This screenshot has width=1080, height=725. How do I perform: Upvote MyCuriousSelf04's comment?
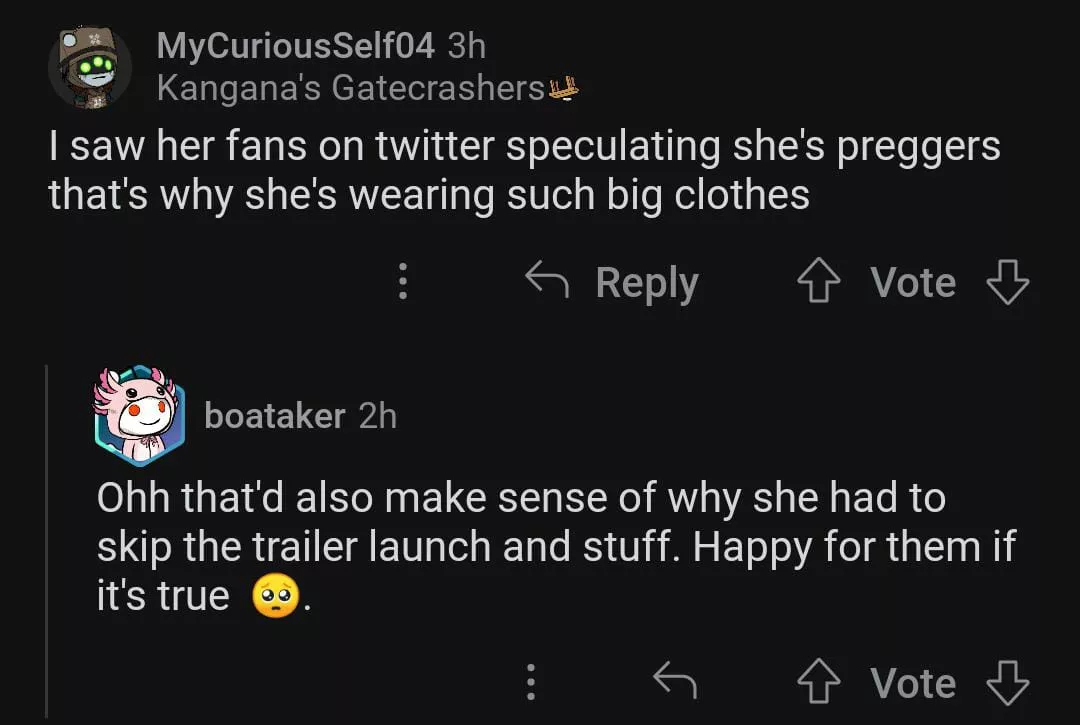(818, 283)
